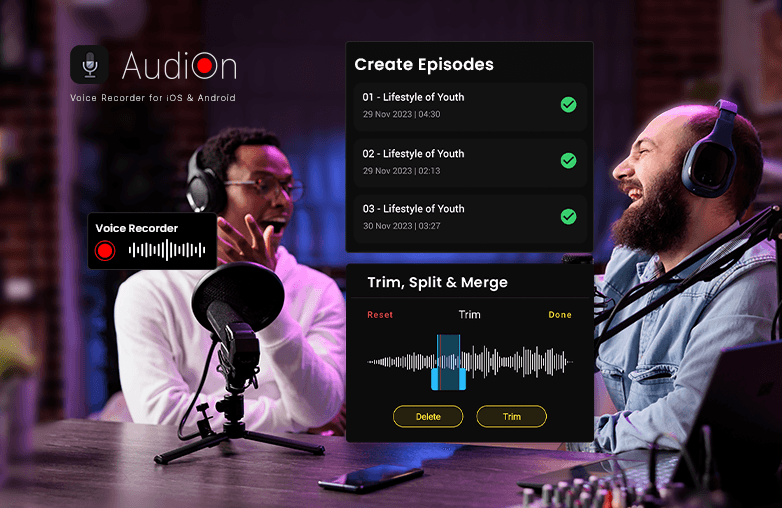Click the blue trim selection handle on waveform

tap(448, 362)
